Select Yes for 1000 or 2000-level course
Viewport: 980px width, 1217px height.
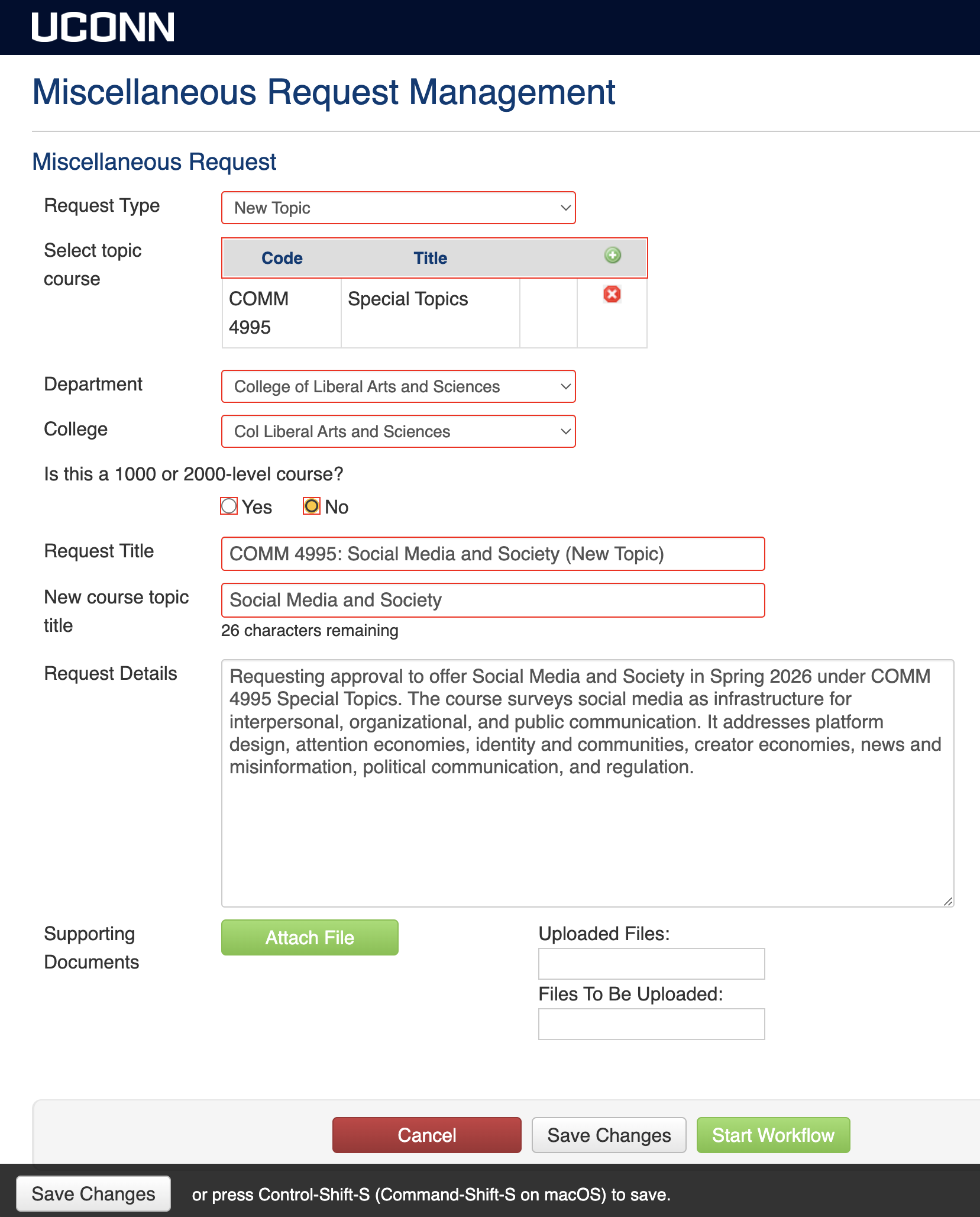pos(229,506)
